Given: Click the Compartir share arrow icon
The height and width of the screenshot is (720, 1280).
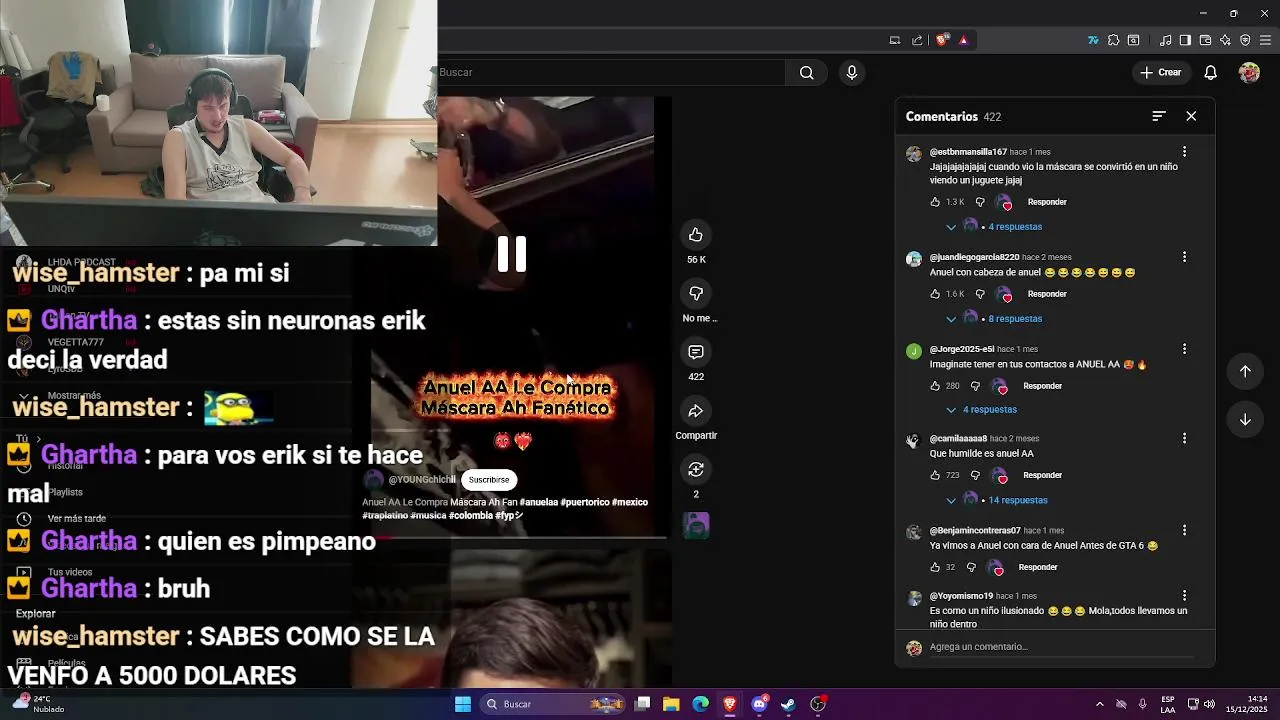Looking at the screenshot, I should point(696,411).
